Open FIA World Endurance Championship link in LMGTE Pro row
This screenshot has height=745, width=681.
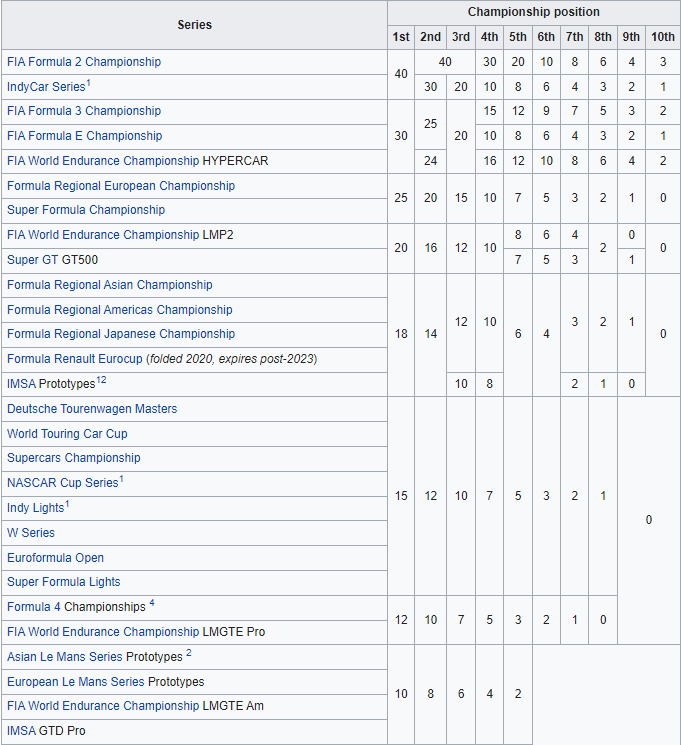103,632
